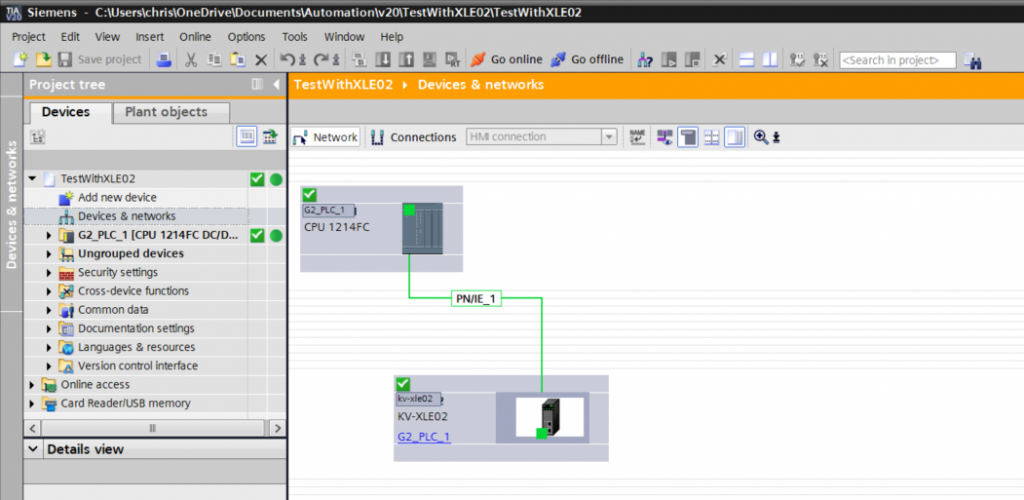Stop CPU toolbar icon
This screenshot has width=1024, height=500.
(x=692, y=60)
